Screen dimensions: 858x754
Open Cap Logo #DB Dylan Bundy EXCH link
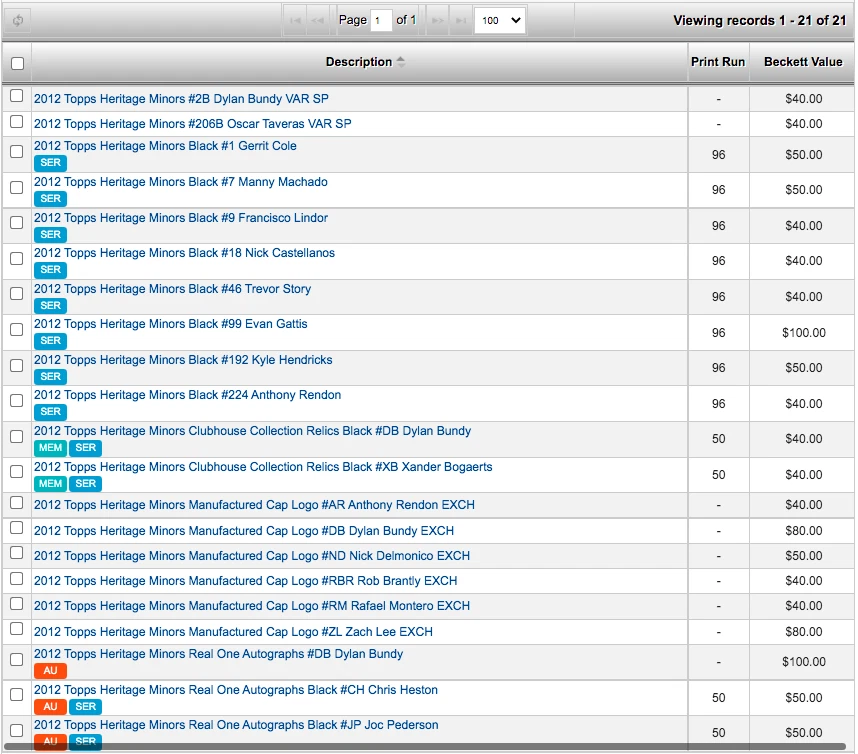point(244,531)
